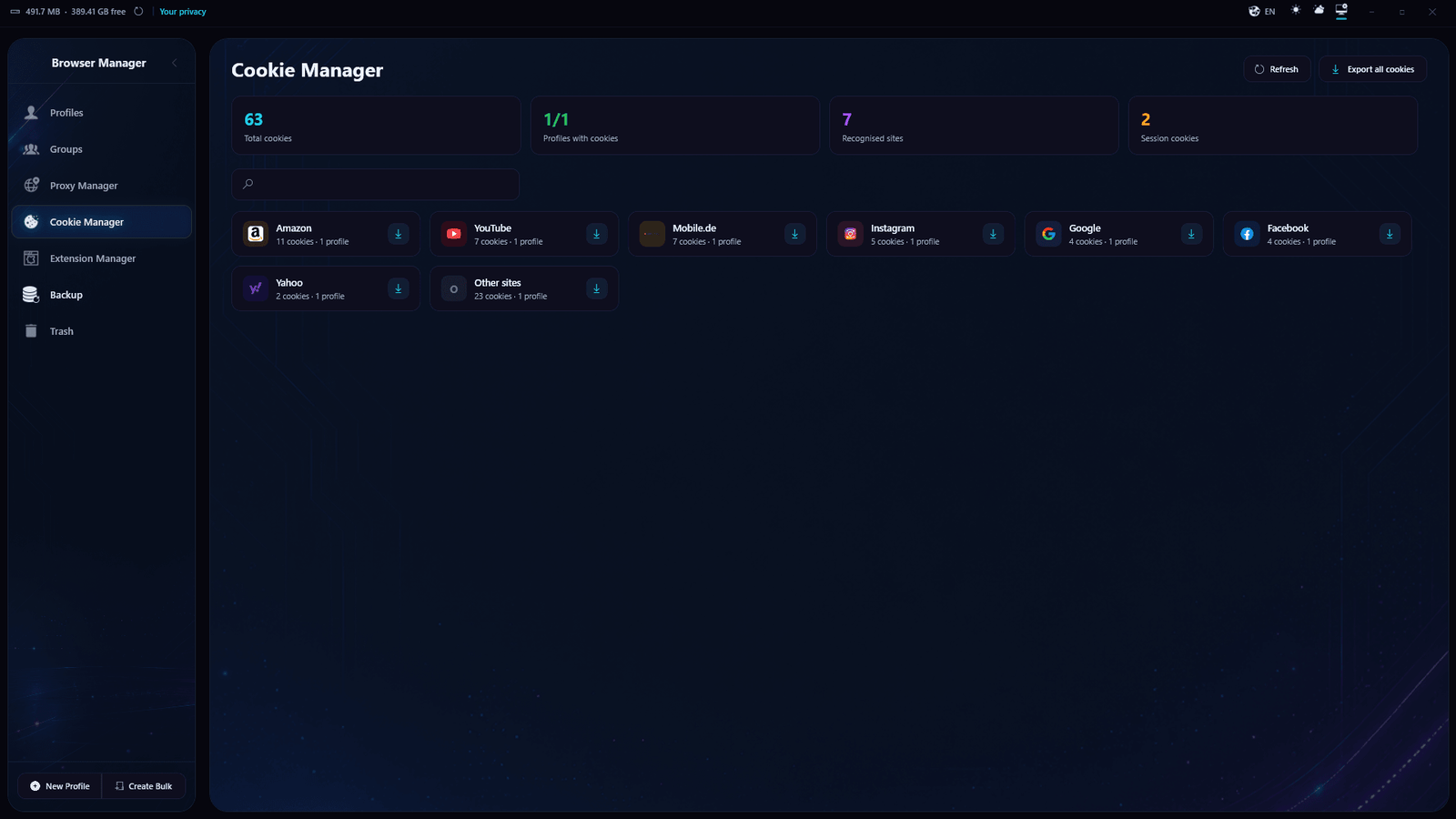
Task: Click the '2 cookies · 1 profile' Yahoo text
Action: click(x=310, y=297)
